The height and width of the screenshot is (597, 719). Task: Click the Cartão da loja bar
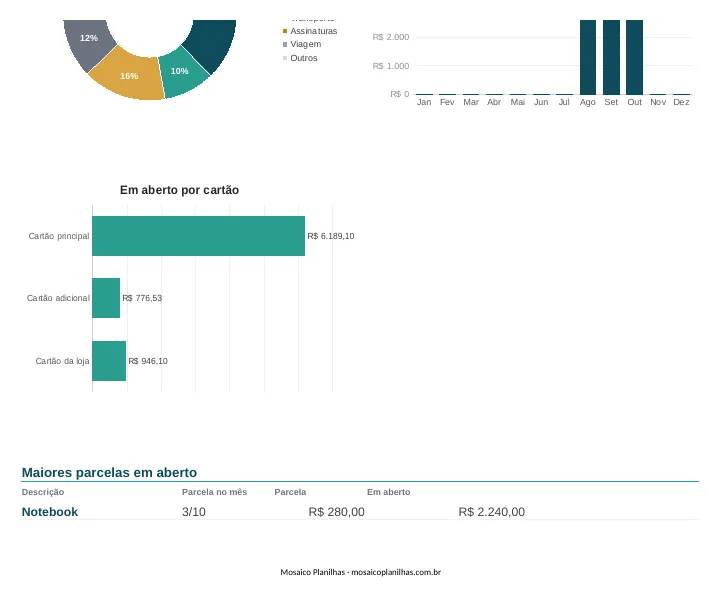(x=109, y=361)
